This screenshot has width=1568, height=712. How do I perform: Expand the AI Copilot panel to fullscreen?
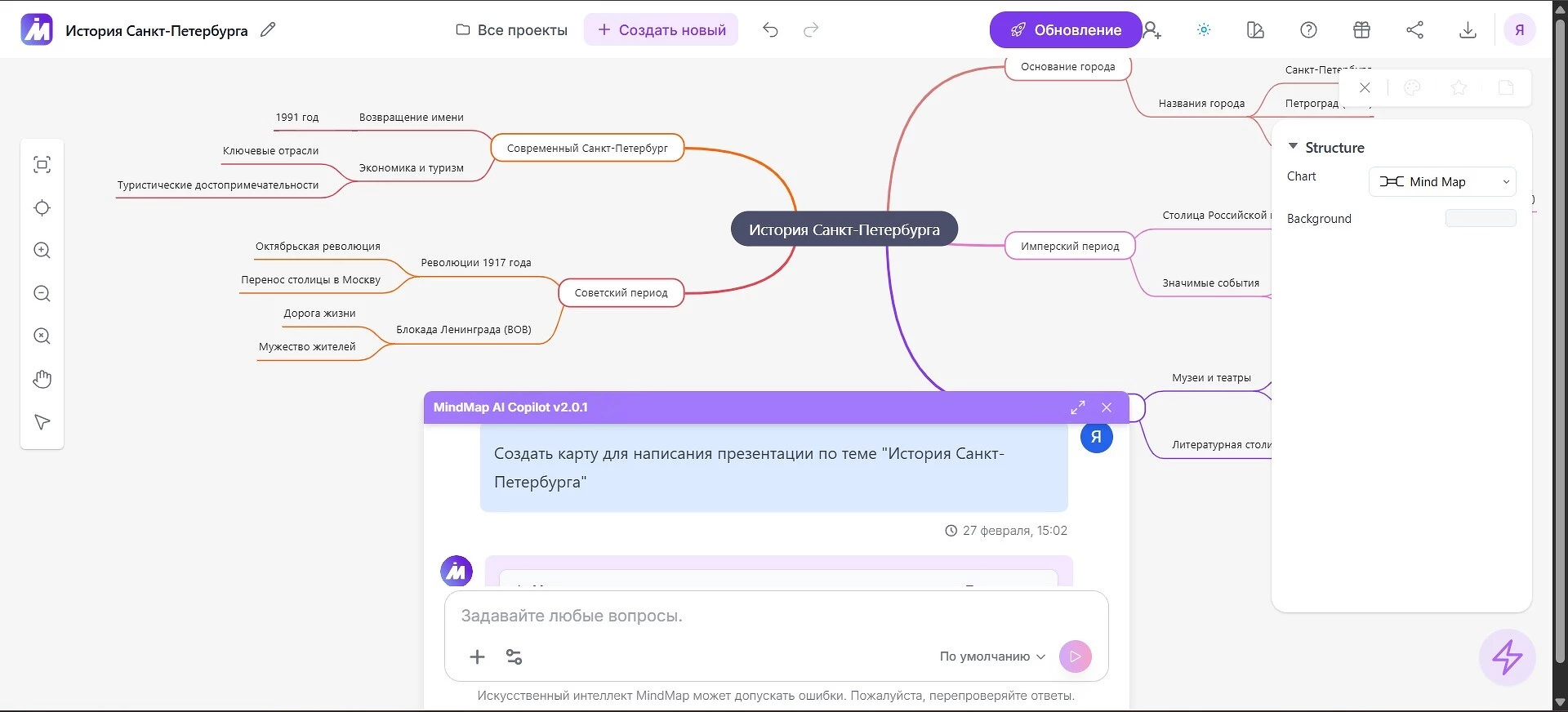click(x=1078, y=407)
